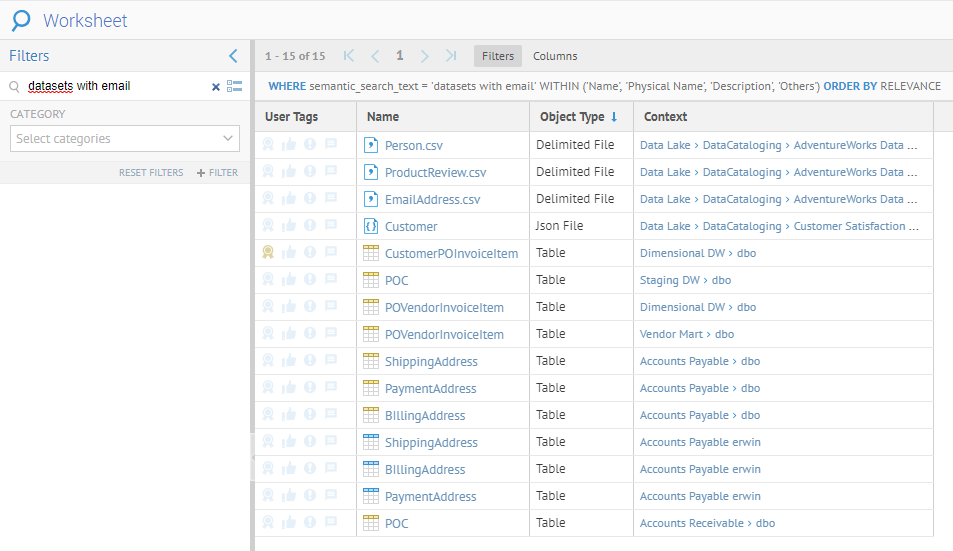
Task: Click next page arrow in pagination
Action: pyautogui.click(x=425, y=56)
